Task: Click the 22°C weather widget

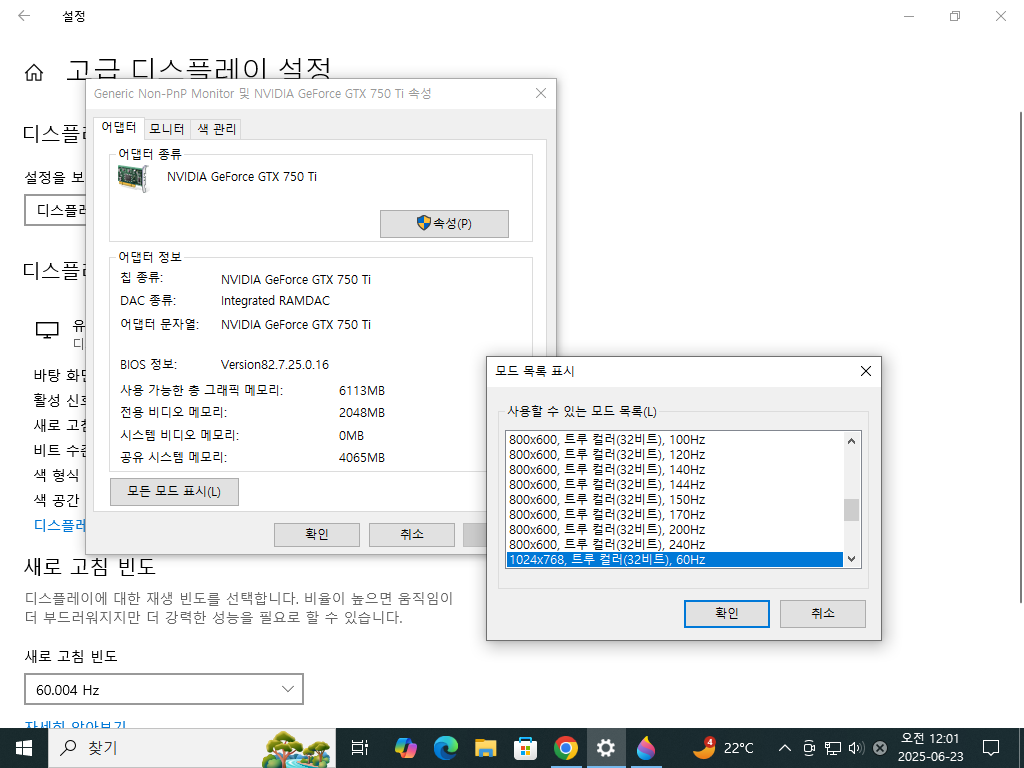Action: pyautogui.click(x=724, y=748)
